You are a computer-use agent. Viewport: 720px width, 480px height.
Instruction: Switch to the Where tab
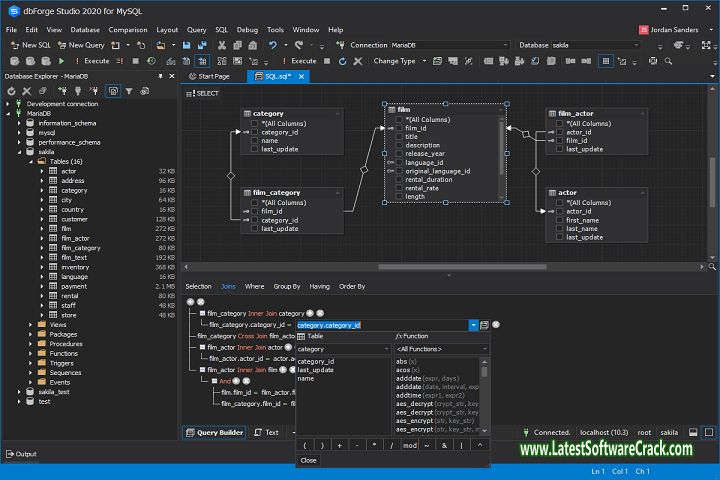255,286
